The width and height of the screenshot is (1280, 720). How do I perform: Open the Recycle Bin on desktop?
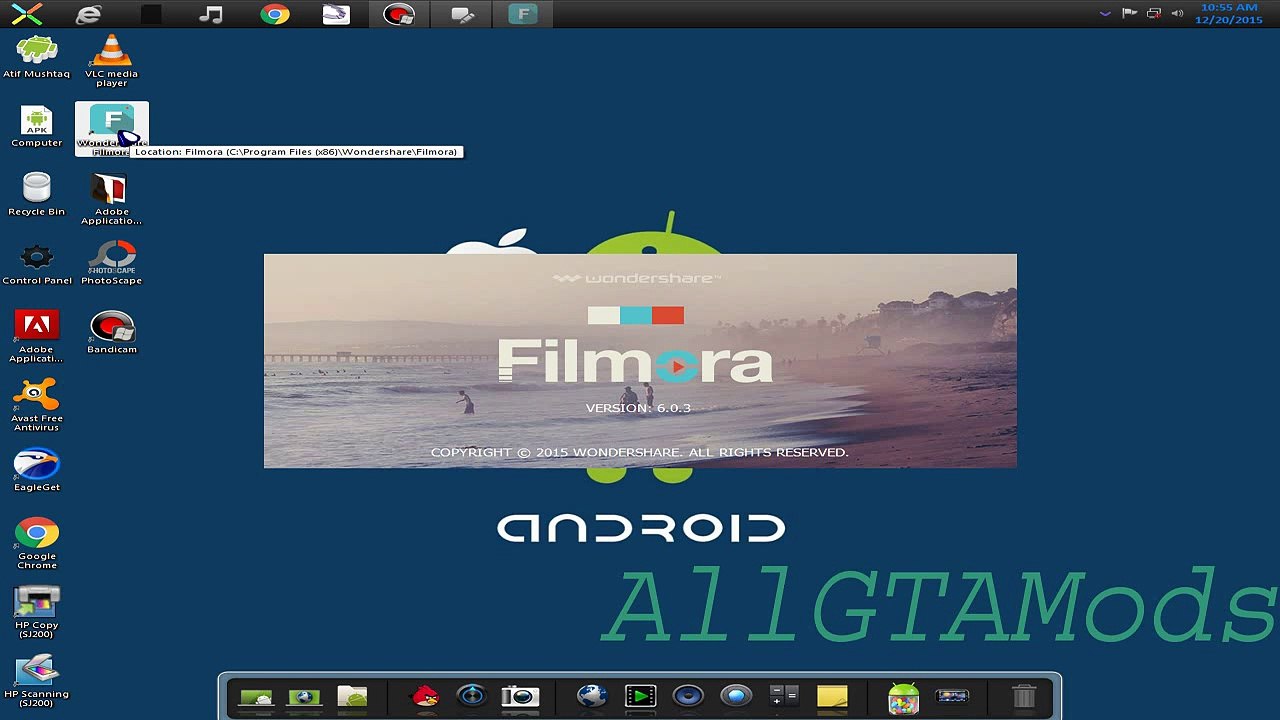click(x=37, y=195)
